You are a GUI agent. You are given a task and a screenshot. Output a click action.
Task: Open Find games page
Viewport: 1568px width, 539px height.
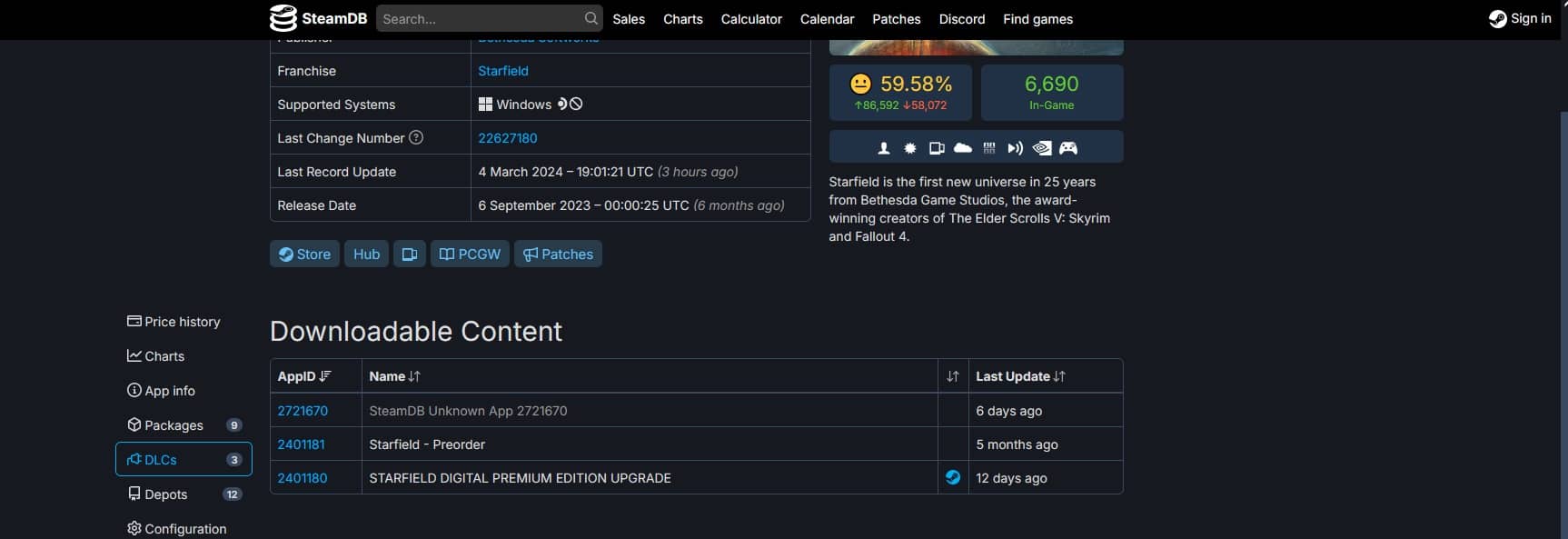pos(1037,19)
